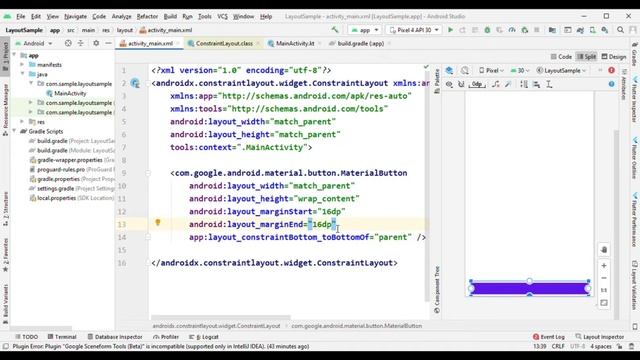Toggle the Project tool window stripe button
The height and width of the screenshot is (360, 640).
(x=5, y=56)
